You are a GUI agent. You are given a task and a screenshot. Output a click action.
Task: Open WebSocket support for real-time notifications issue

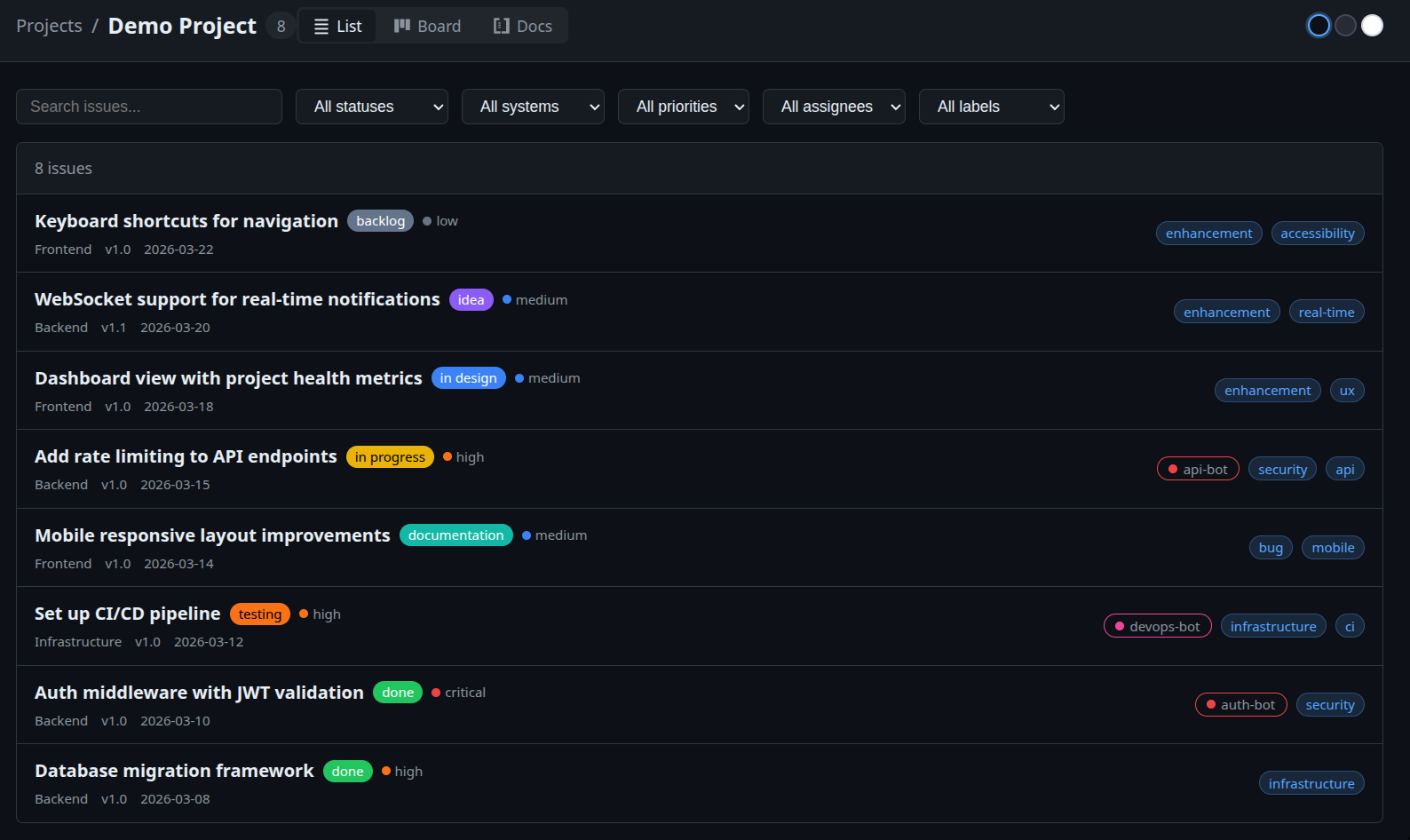pos(237,299)
